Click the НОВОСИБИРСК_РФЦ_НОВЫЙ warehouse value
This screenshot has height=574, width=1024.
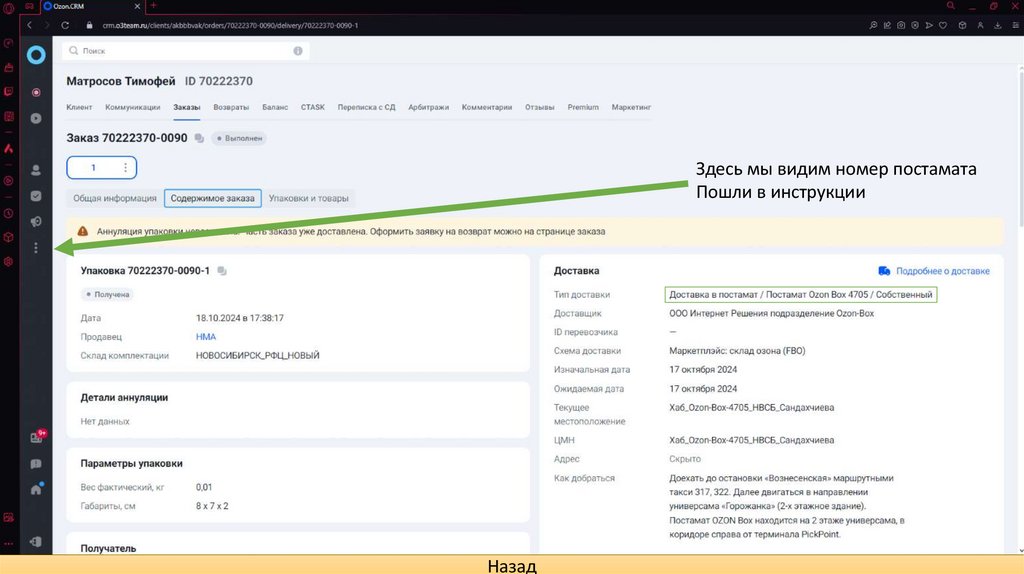[257, 356]
